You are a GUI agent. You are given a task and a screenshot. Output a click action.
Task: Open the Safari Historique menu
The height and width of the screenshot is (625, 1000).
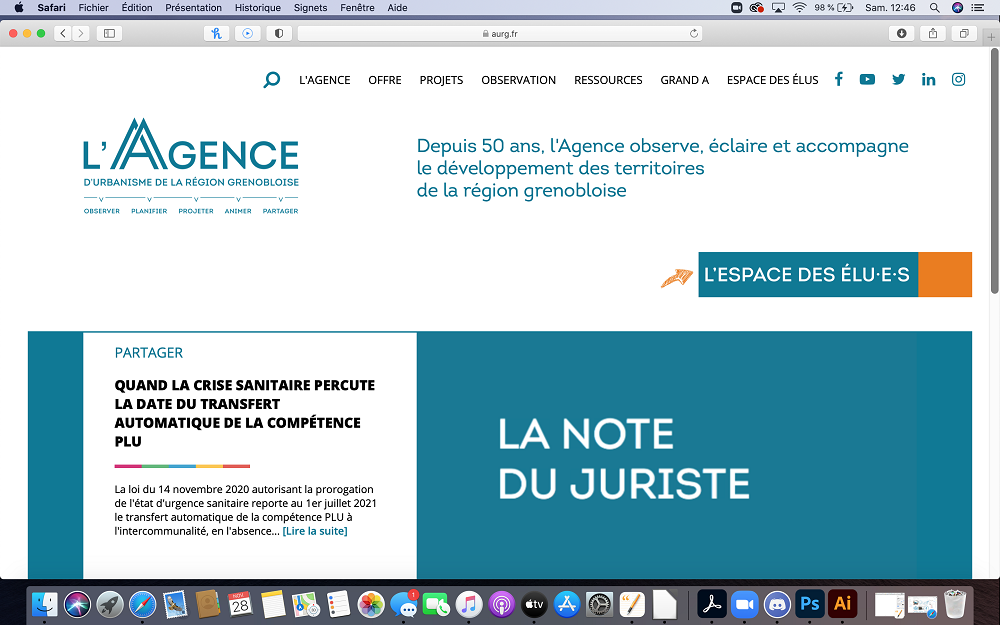tap(258, 8)
